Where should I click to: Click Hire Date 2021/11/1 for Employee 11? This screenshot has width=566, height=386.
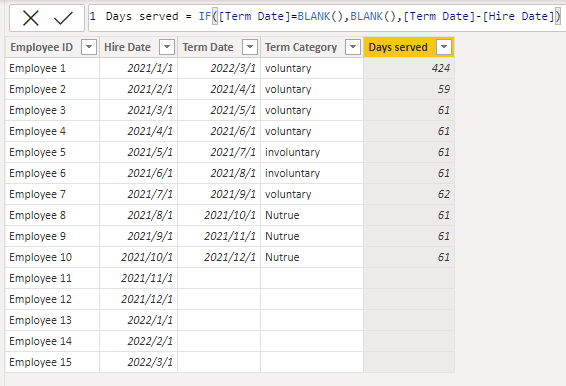pyautogui.click(x=138, y=278)
